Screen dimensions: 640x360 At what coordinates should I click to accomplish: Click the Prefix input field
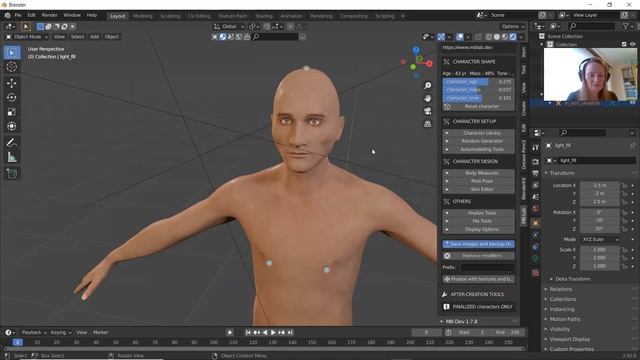[x=487, y=268]
